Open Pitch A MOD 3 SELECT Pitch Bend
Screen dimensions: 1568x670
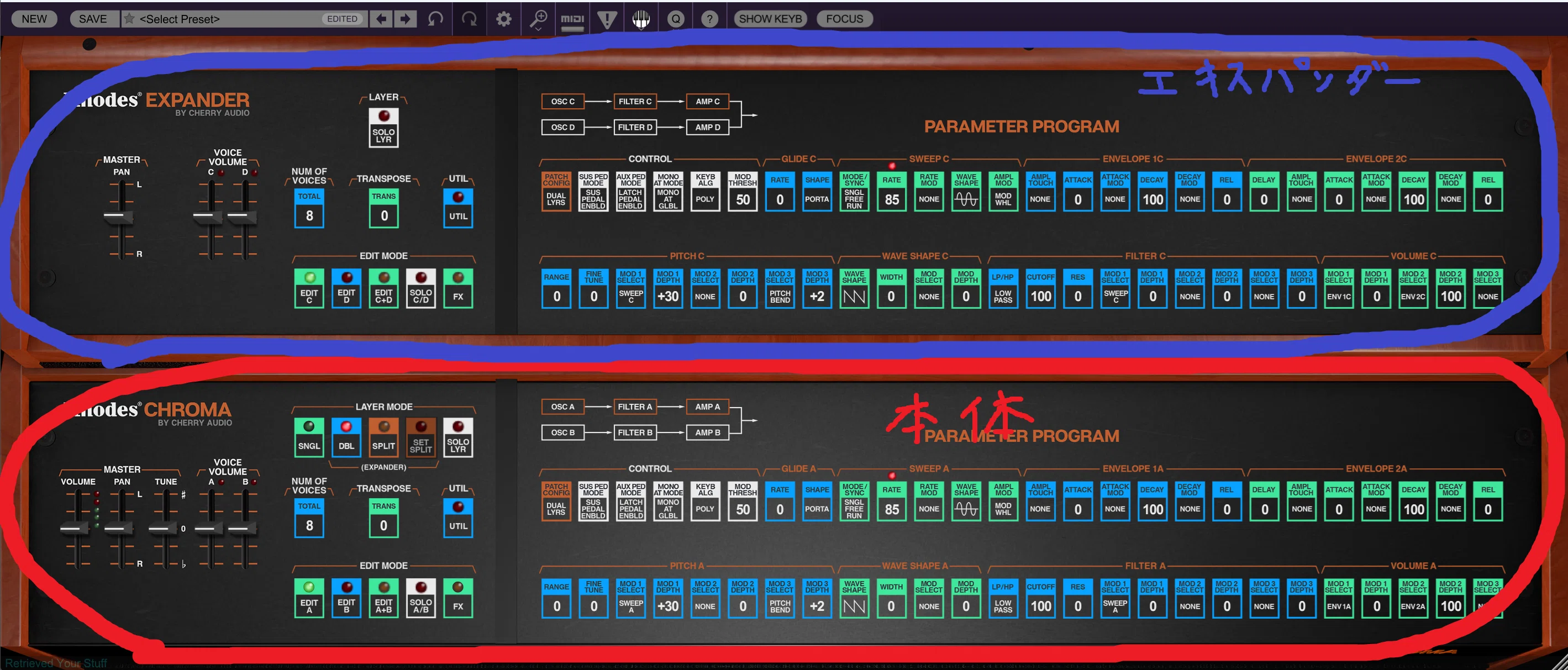(780, 599)
